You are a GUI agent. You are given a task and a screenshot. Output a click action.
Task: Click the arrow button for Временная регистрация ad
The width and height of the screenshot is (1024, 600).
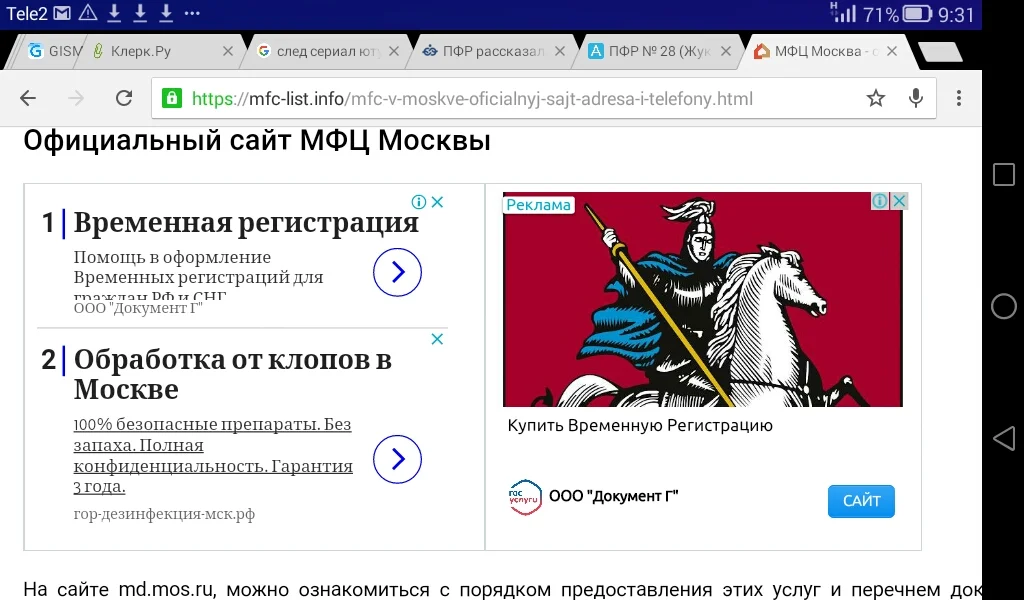tap(397, 272)
